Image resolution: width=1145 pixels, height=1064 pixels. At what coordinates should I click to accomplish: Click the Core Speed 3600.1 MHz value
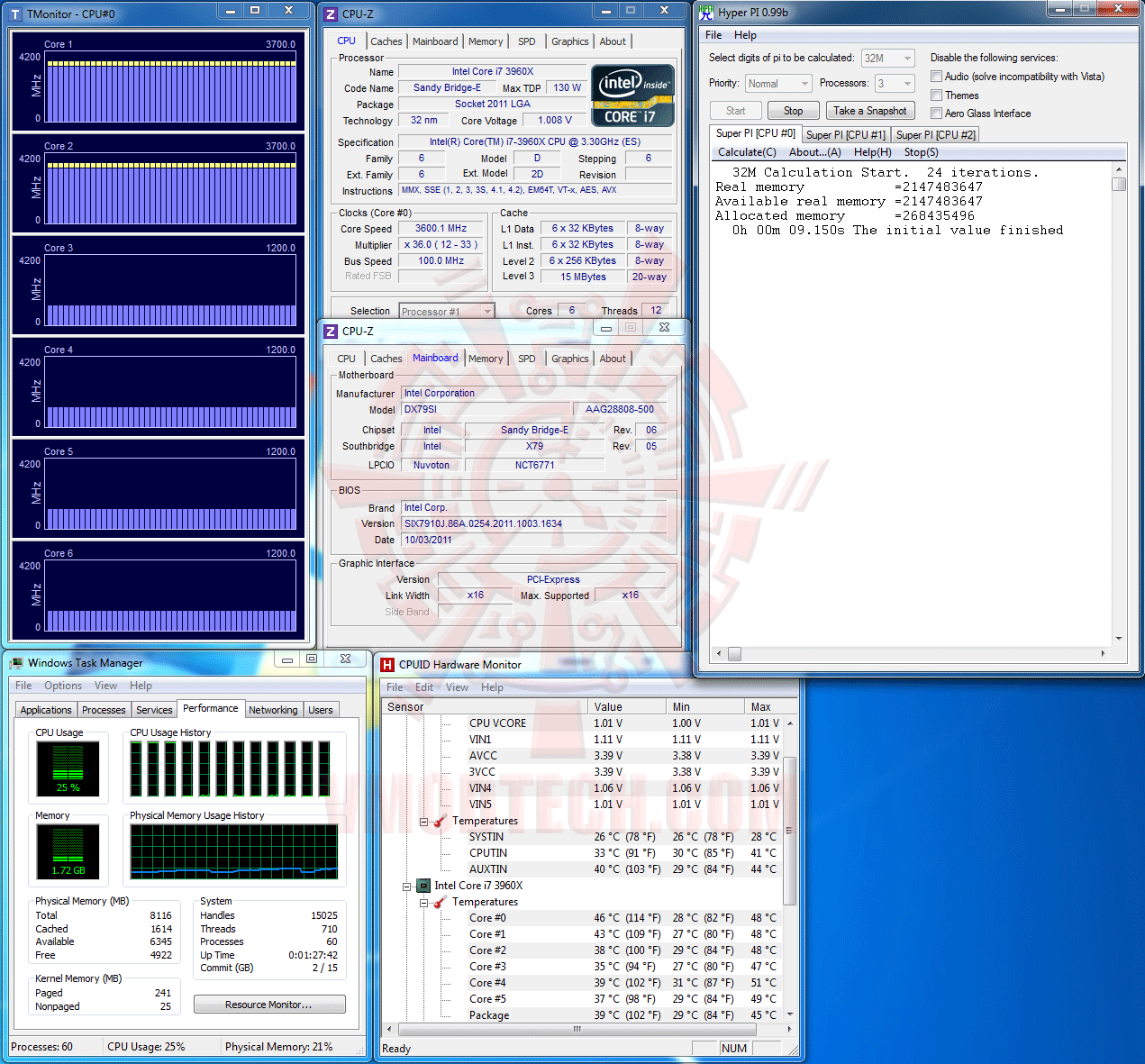(x=441, y=229)
